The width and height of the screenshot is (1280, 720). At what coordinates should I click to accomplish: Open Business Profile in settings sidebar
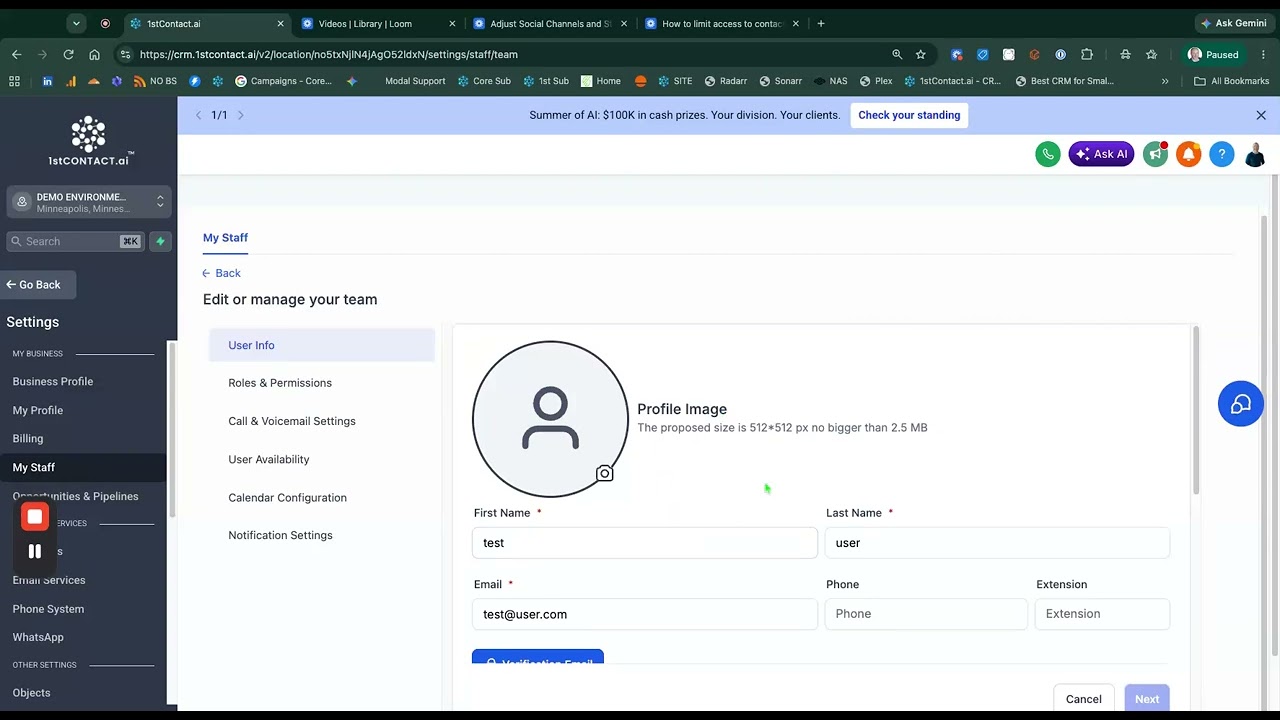point(53,381)
